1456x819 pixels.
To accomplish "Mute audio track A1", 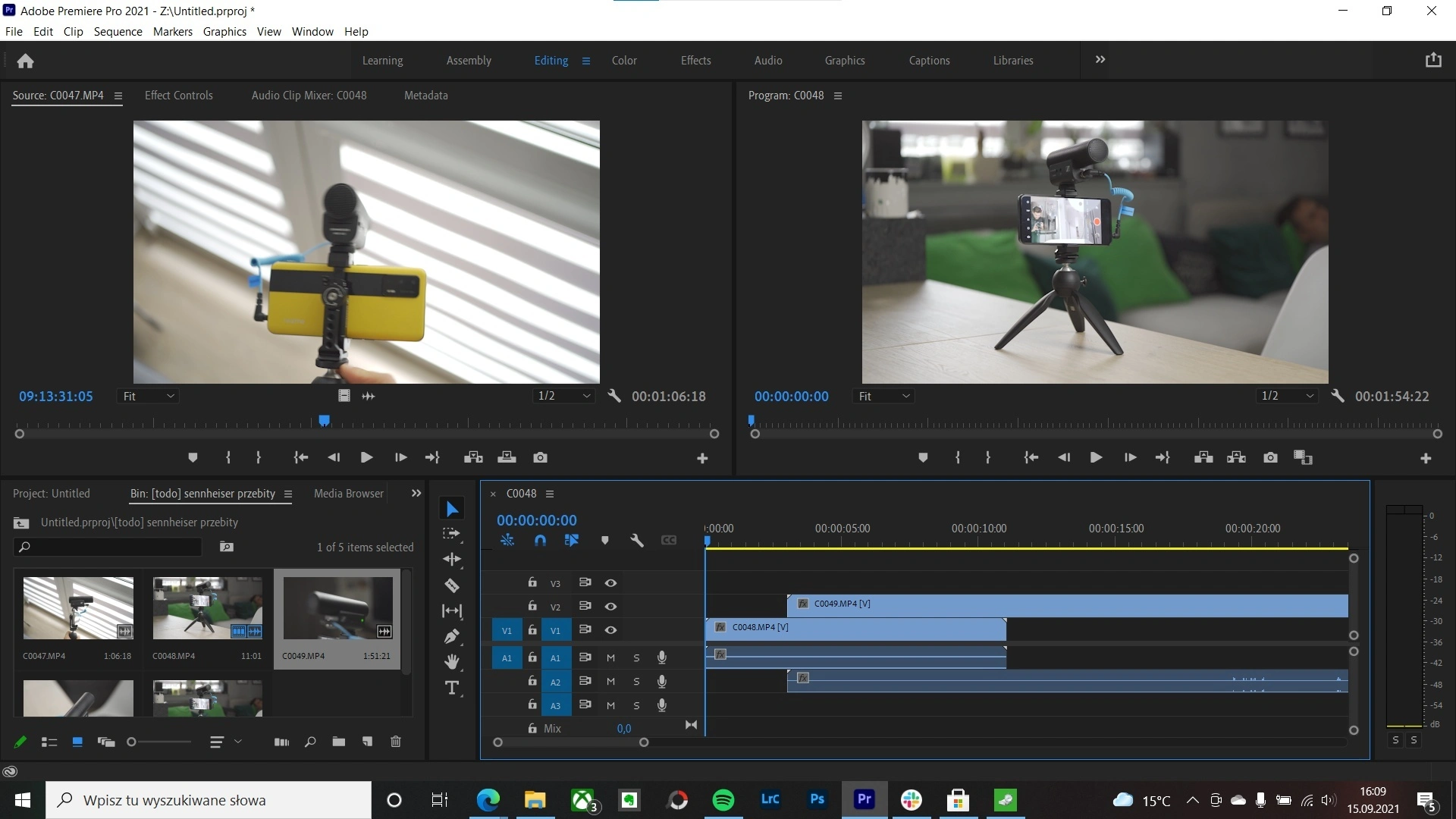I will point(610,658).
